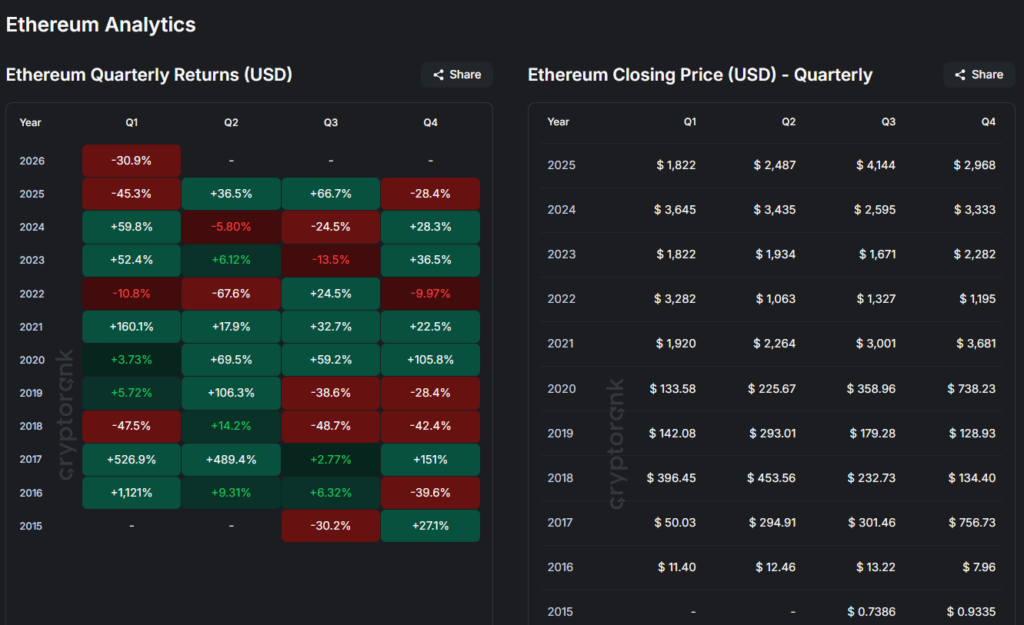Click the -67.6% return cell for 2022
Viewport: 1024px width, 625px height.
click(x=231, y=294)
